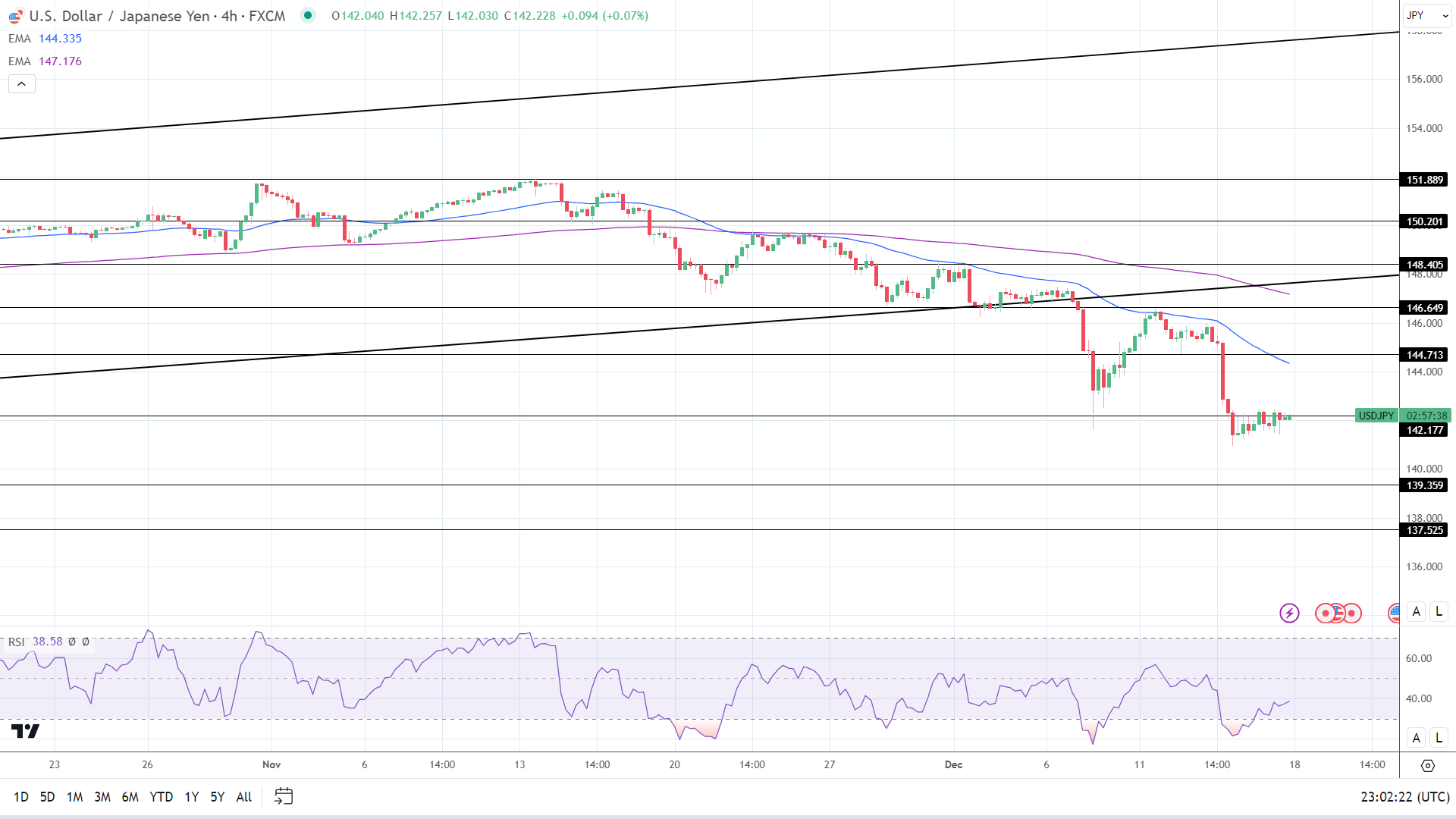The width and height of the screenshot is (1456, 819).
Task: Toggle auto scale on RSI pane
Action: pyautogui.click(x=1416, y=737)
